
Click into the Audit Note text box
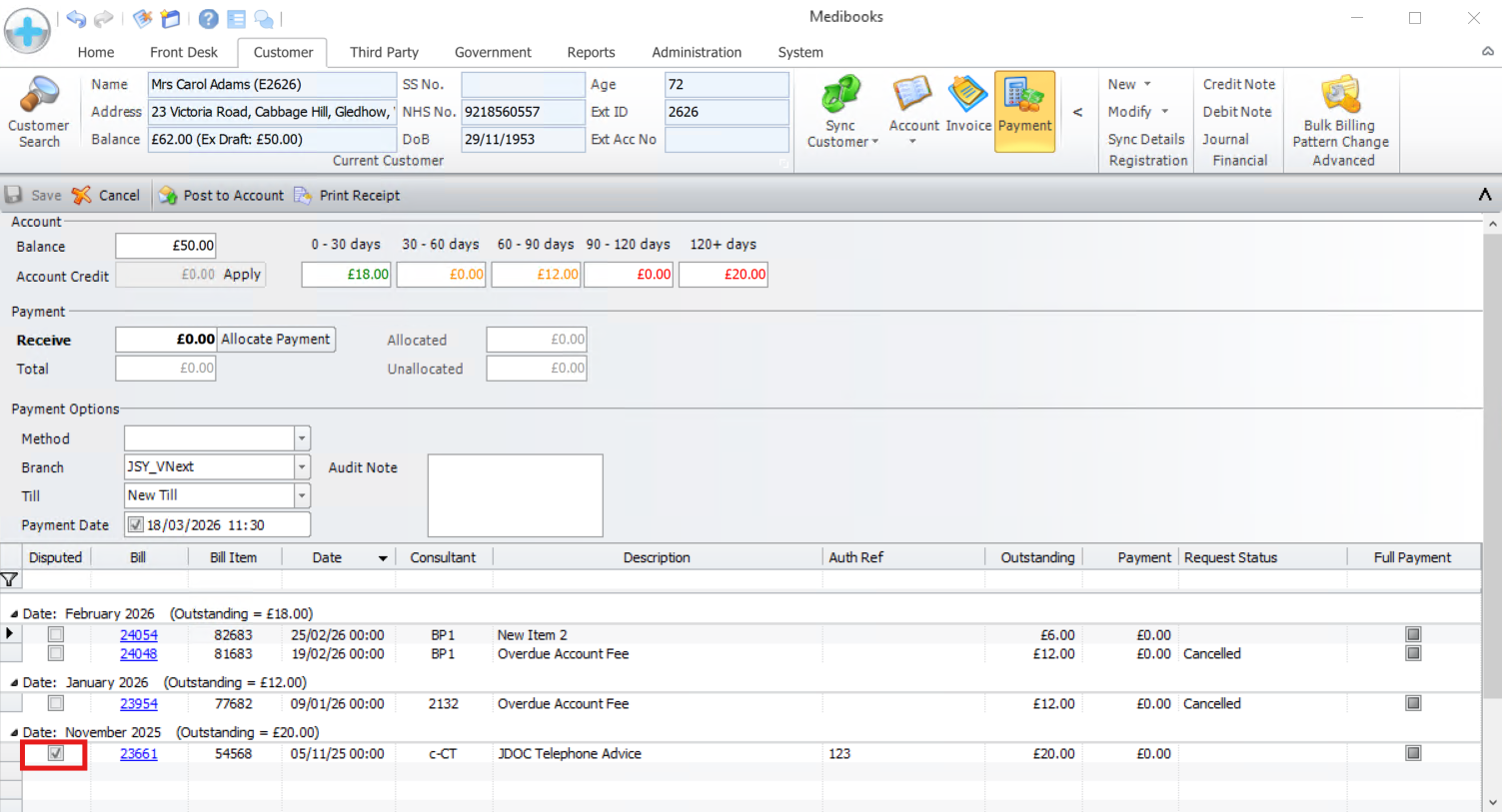pyautogui.click(x=515, y=495)
